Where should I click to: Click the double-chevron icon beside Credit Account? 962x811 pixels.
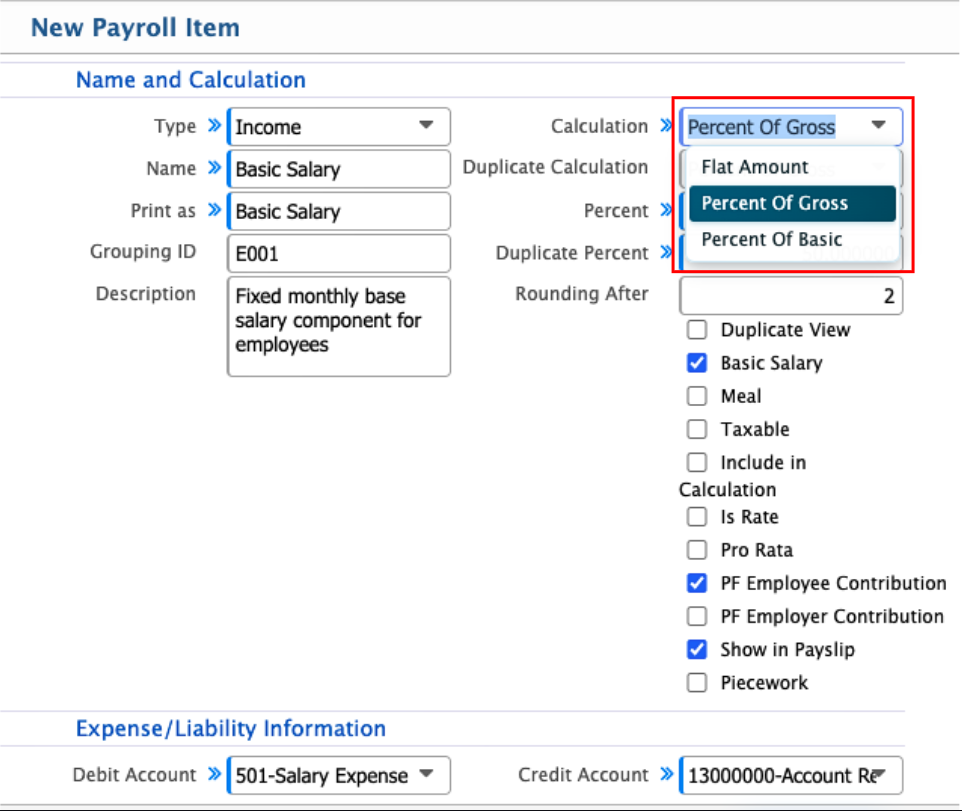(667, 774)
